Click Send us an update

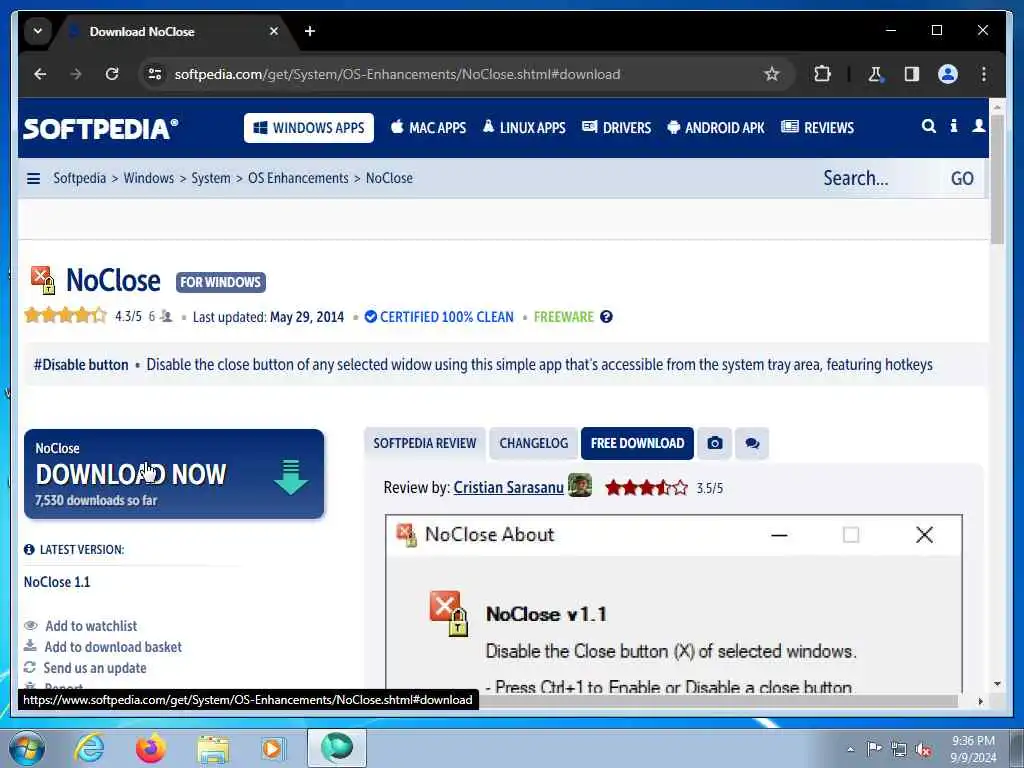95,668
